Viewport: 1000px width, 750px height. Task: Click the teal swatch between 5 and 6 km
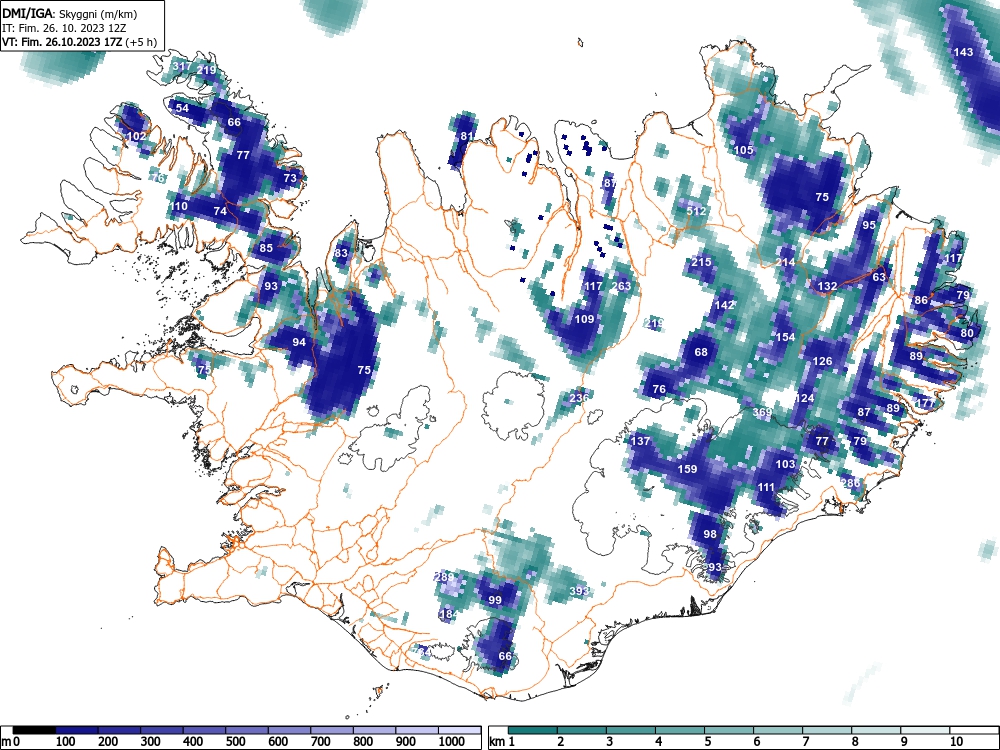[x=729, y=730]
